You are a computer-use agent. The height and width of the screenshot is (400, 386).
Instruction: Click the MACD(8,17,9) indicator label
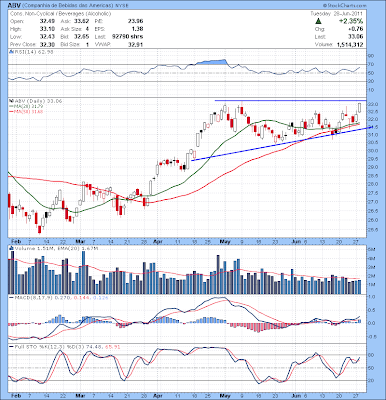(33, 297)
